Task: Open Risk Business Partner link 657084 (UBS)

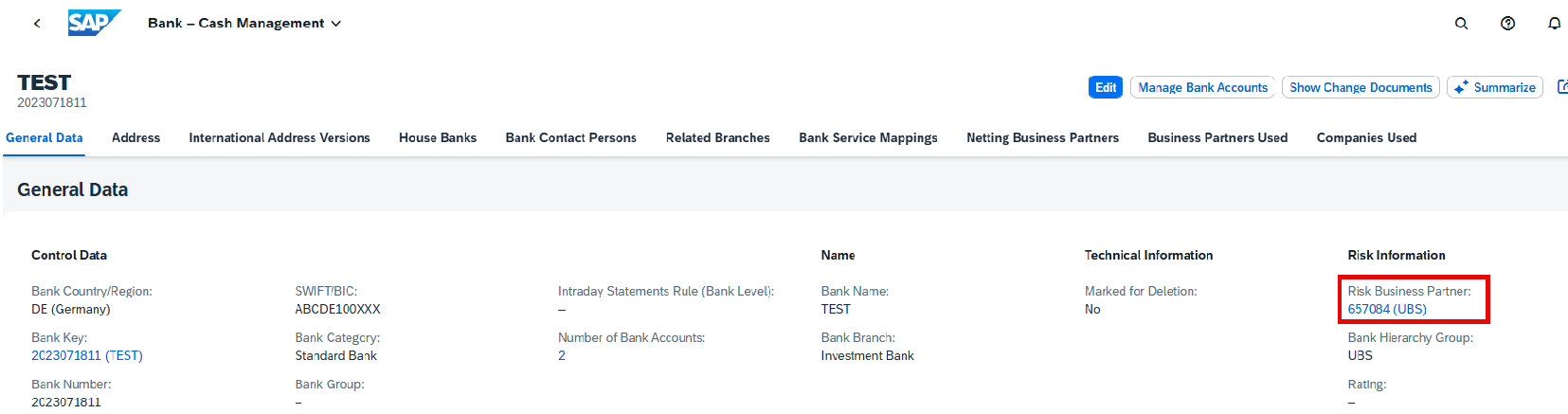Action: [x=1387, y=309]
